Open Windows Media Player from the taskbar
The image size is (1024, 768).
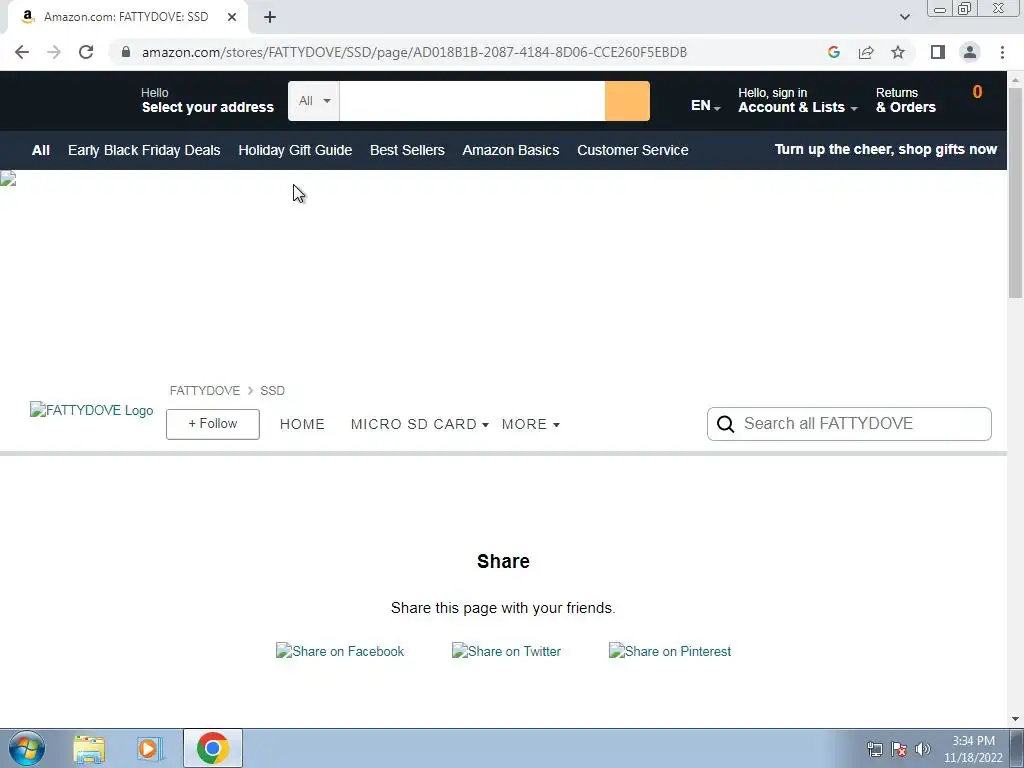click(149, 748)
